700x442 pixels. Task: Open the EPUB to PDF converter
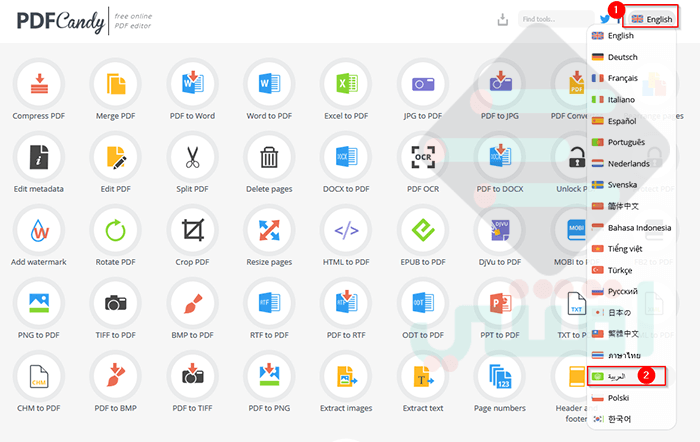pyautogui.click(x=423, y=231)
